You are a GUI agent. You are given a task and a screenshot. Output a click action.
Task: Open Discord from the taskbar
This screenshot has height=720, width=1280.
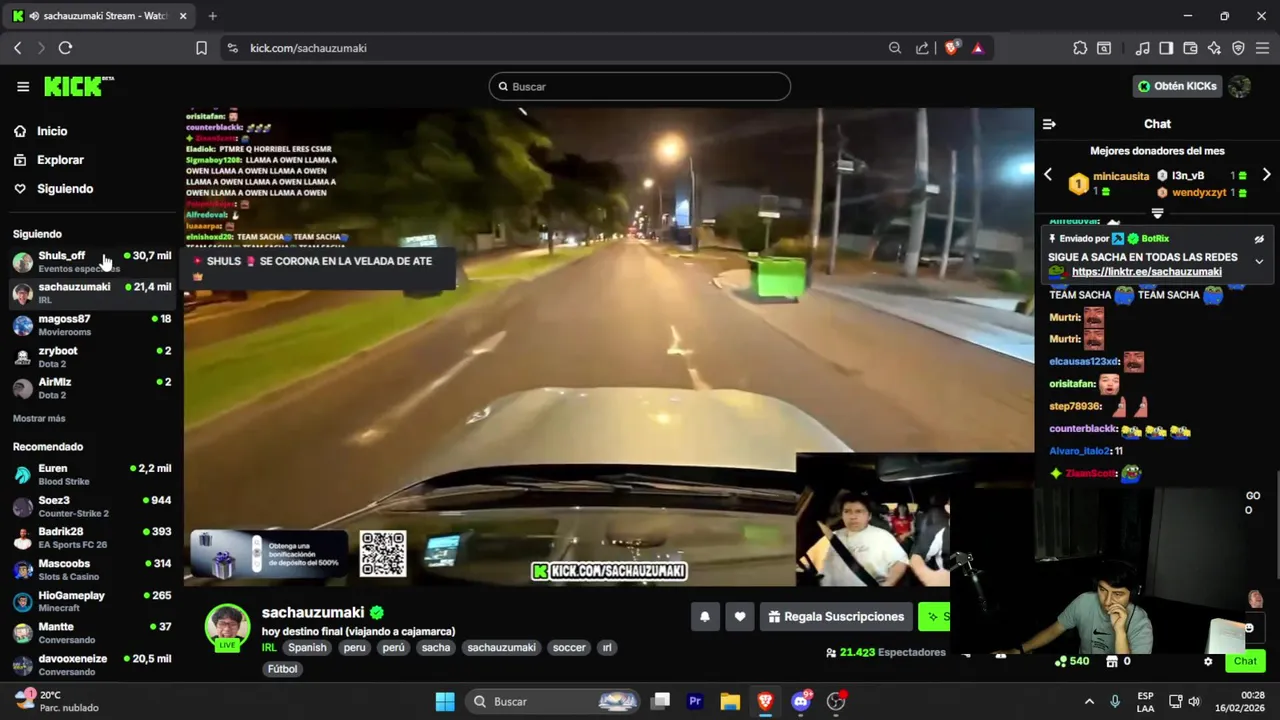(x=800, y=701)
